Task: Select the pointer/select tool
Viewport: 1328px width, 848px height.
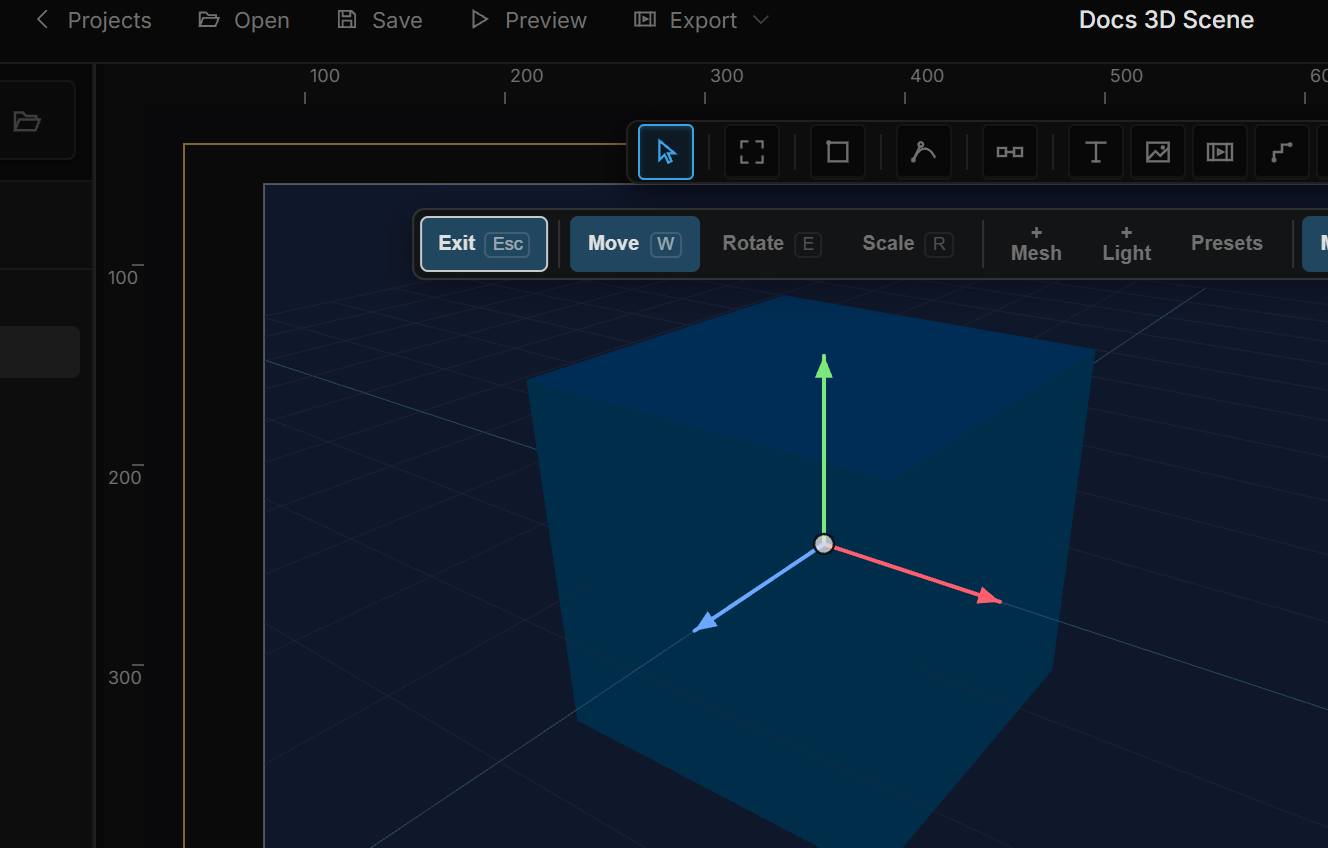Action: [x=666, y=152]
